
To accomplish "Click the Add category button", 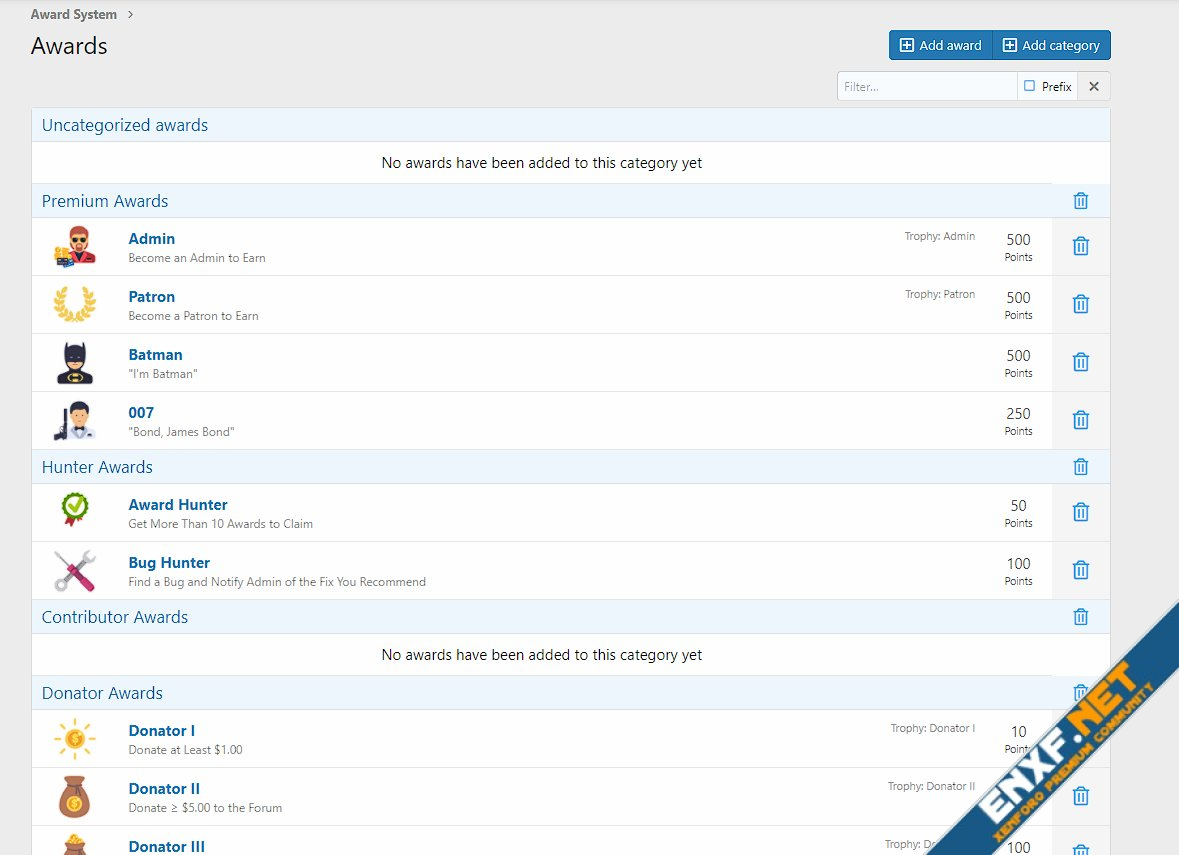I will [x=1051, y=45].
